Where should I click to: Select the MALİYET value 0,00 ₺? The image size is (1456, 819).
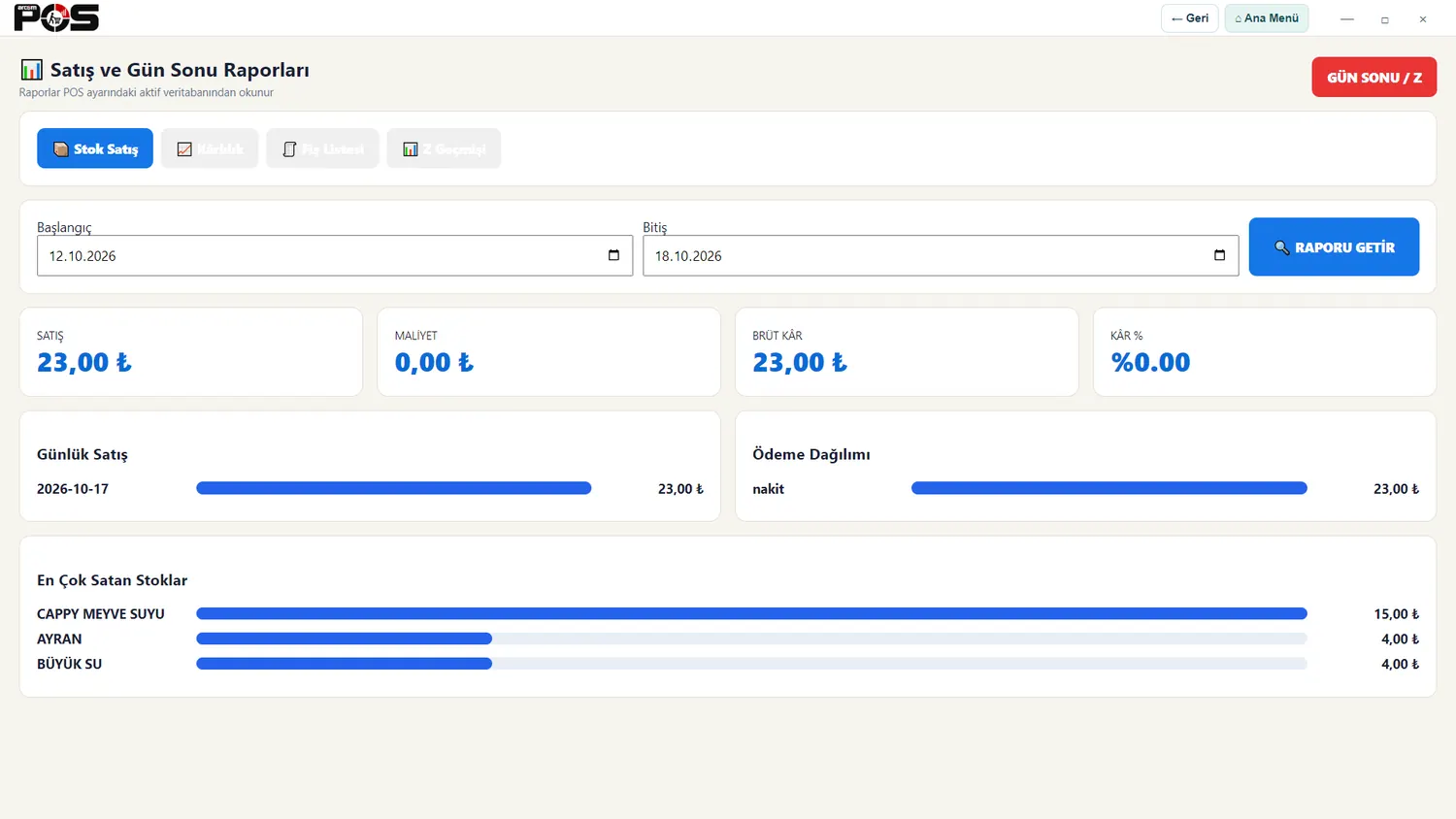(x=434, y=362)
